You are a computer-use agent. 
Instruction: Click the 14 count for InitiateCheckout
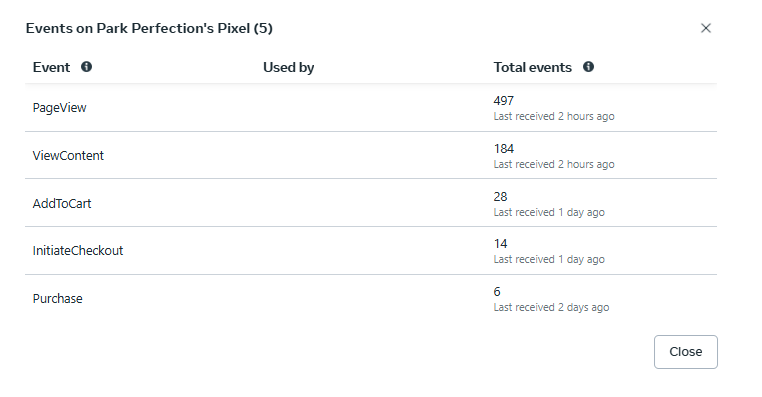pos(500,243)
